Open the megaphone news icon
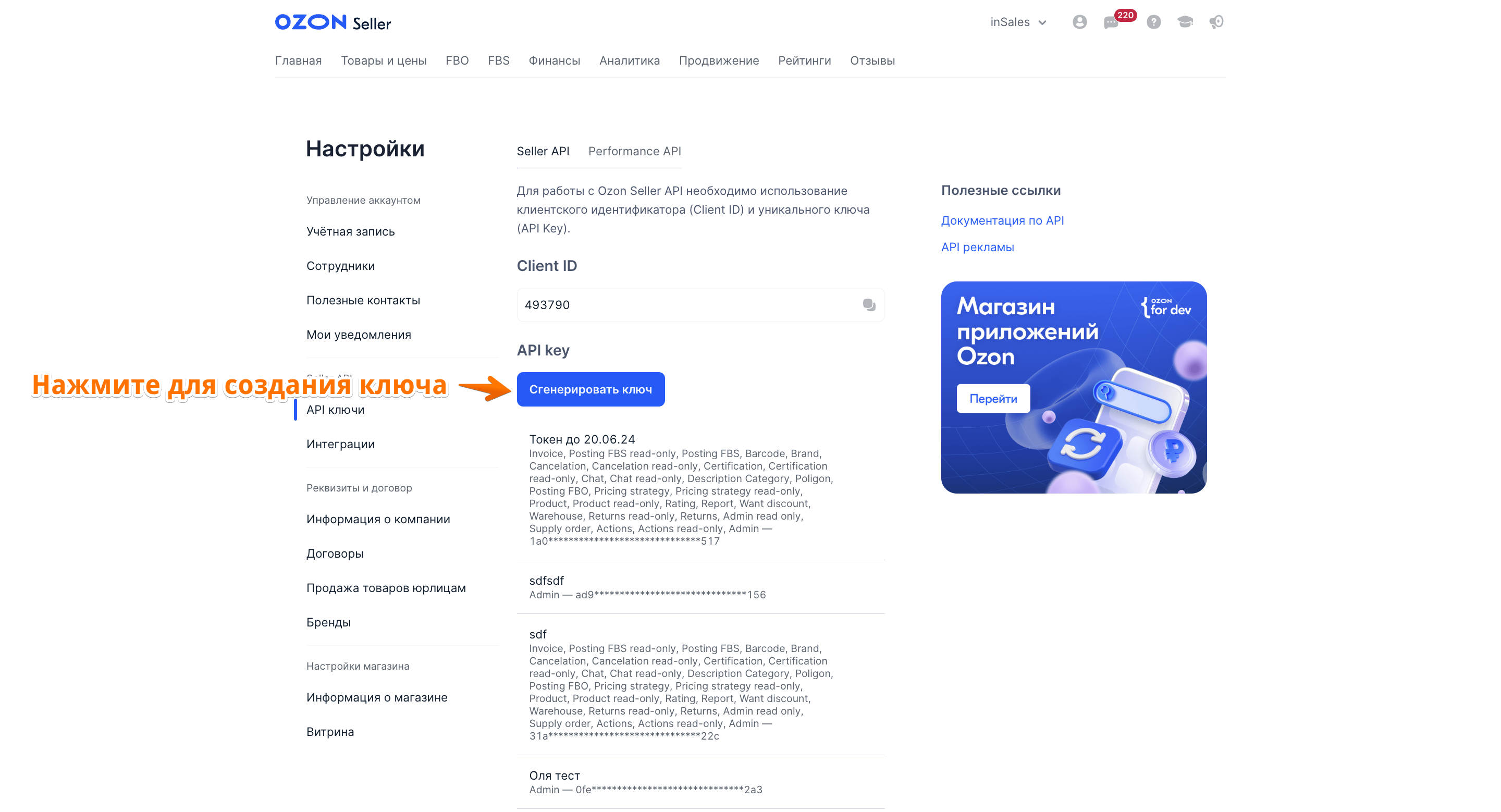Image resolution: width=1501 pixels, height=812 pixels. click(1216, 22)
